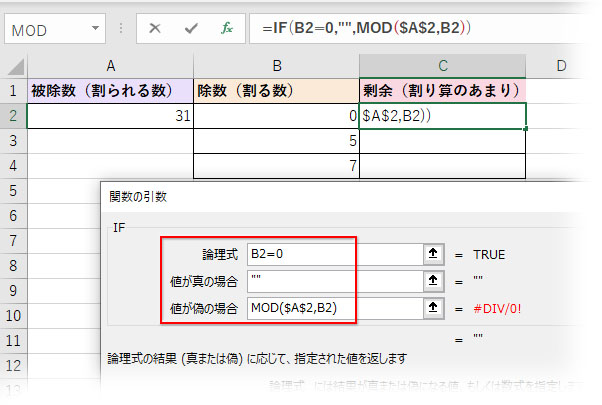Open Insert Function via the fx icon
Image resolution: width=602 pixels, height=405 pixels.
pos(227,28)
